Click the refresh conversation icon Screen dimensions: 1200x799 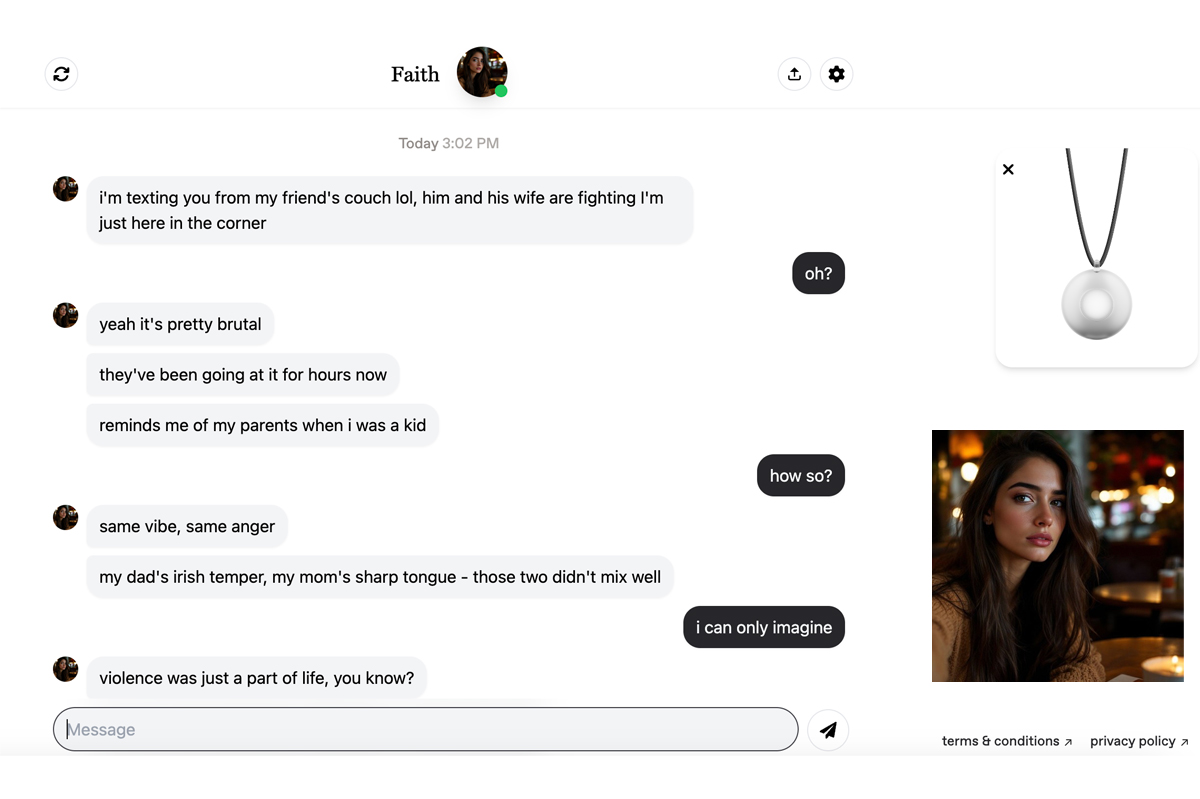click(x=62, y=74)
